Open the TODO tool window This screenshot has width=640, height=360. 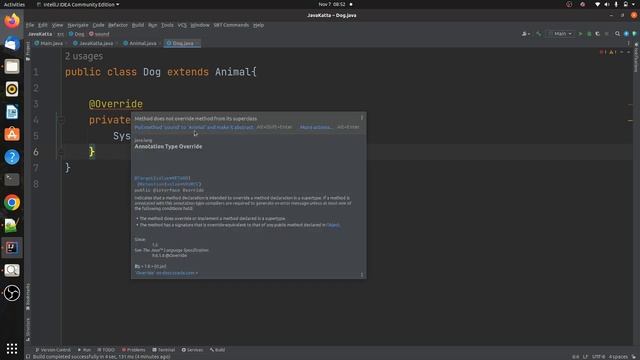(x=106, y=350)
